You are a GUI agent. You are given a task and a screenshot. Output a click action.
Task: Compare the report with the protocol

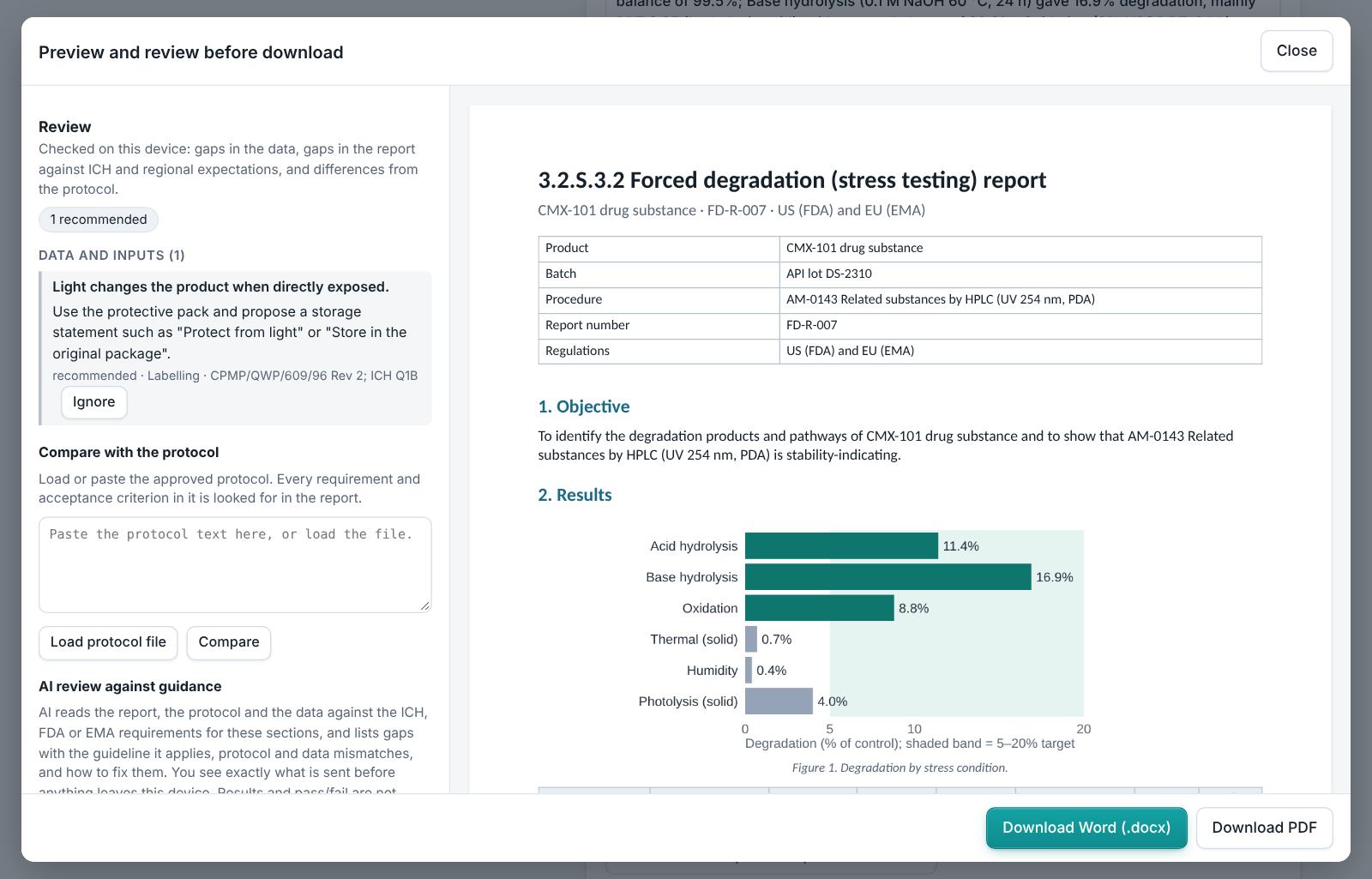click(229, 642)
